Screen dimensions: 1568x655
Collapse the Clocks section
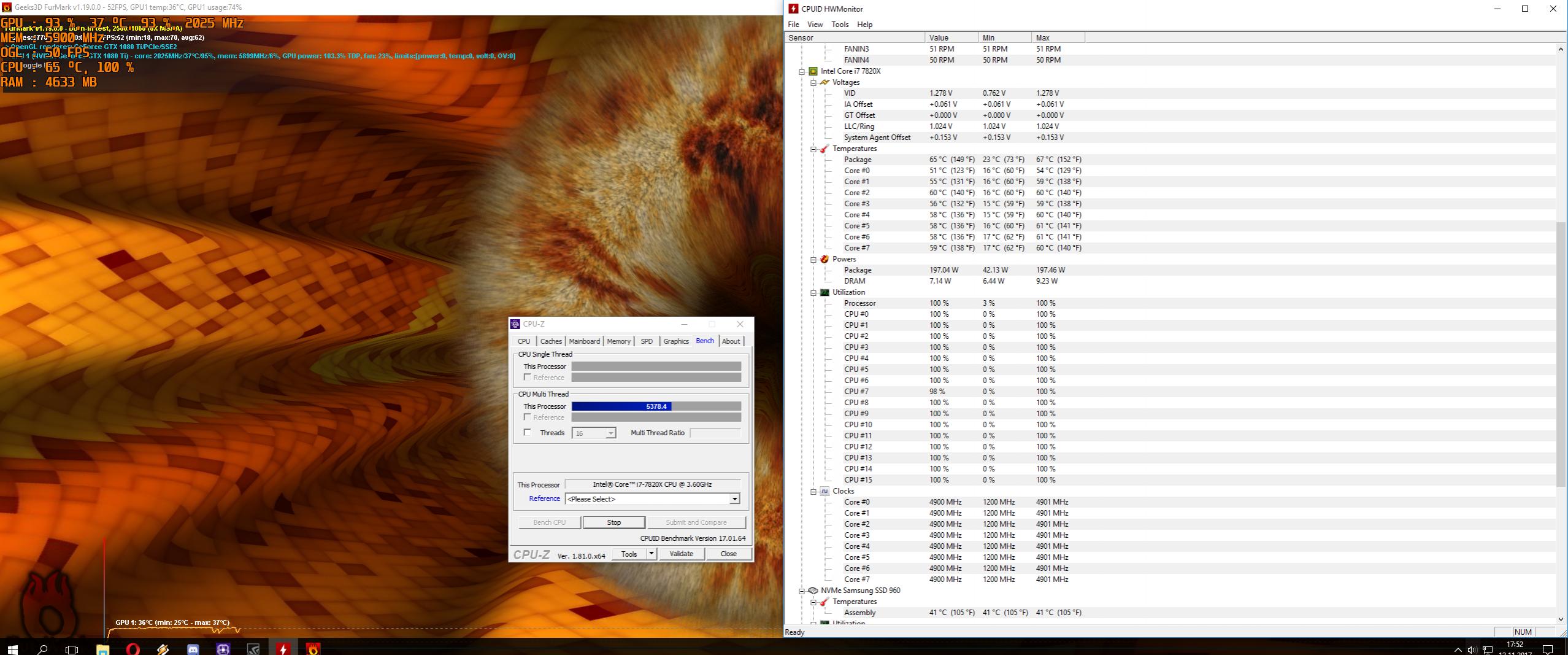813,492
